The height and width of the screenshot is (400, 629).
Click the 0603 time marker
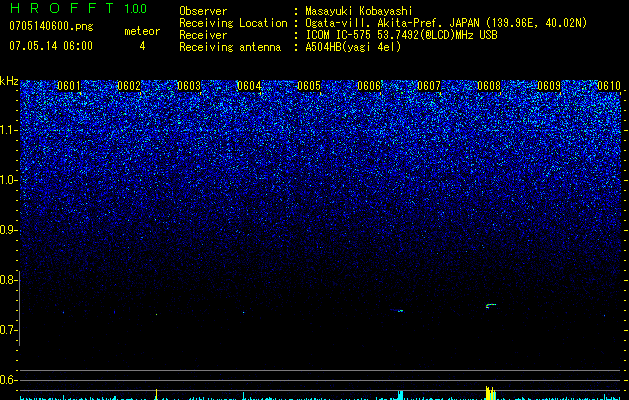189,86
